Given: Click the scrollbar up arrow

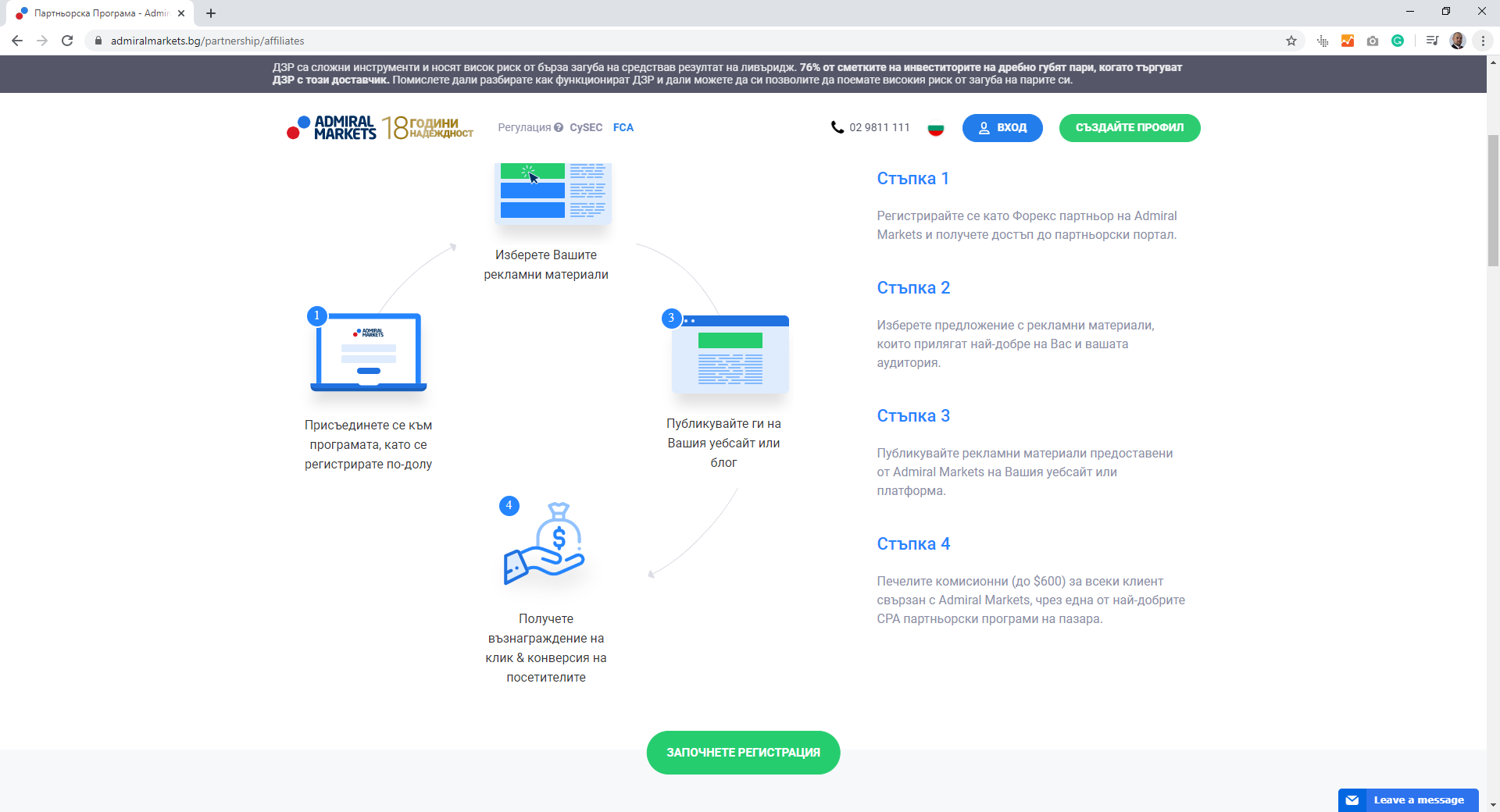Looking at the screenshot, I should coord(1493,62).
